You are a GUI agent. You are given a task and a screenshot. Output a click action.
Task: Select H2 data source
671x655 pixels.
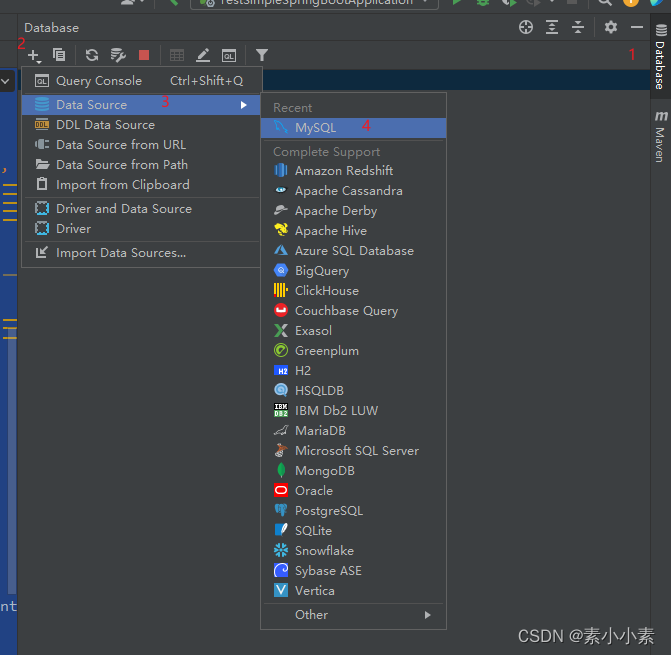[x=353, y=371]
